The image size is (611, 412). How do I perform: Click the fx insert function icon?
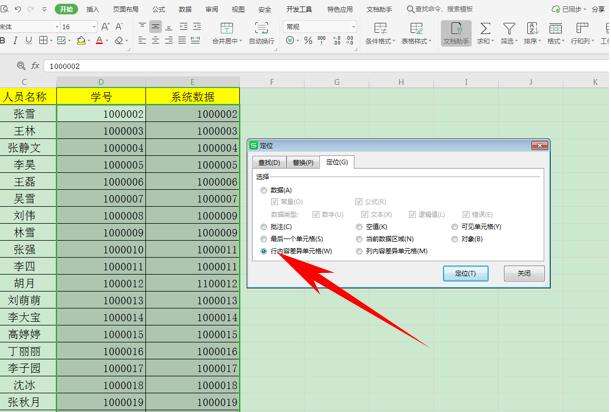tap(35, 66)
